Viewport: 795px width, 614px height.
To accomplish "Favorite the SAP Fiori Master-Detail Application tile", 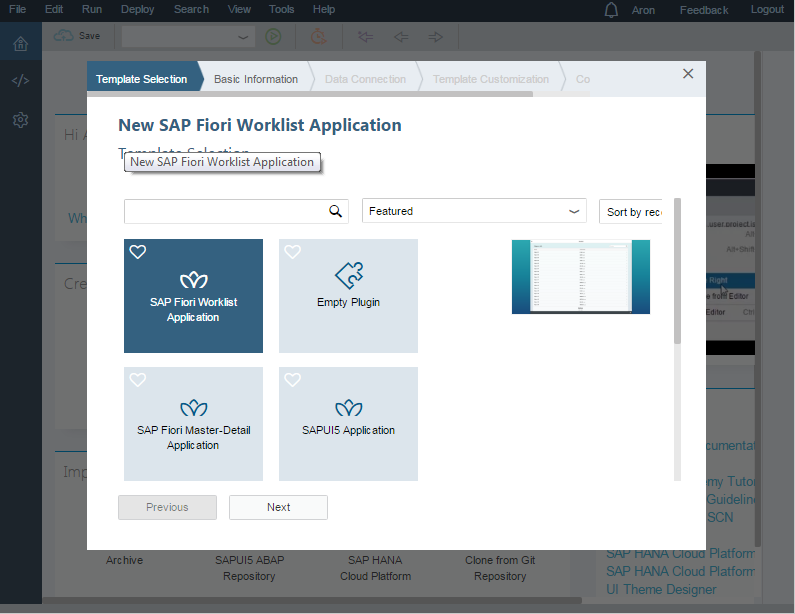I will click(138, 379).
